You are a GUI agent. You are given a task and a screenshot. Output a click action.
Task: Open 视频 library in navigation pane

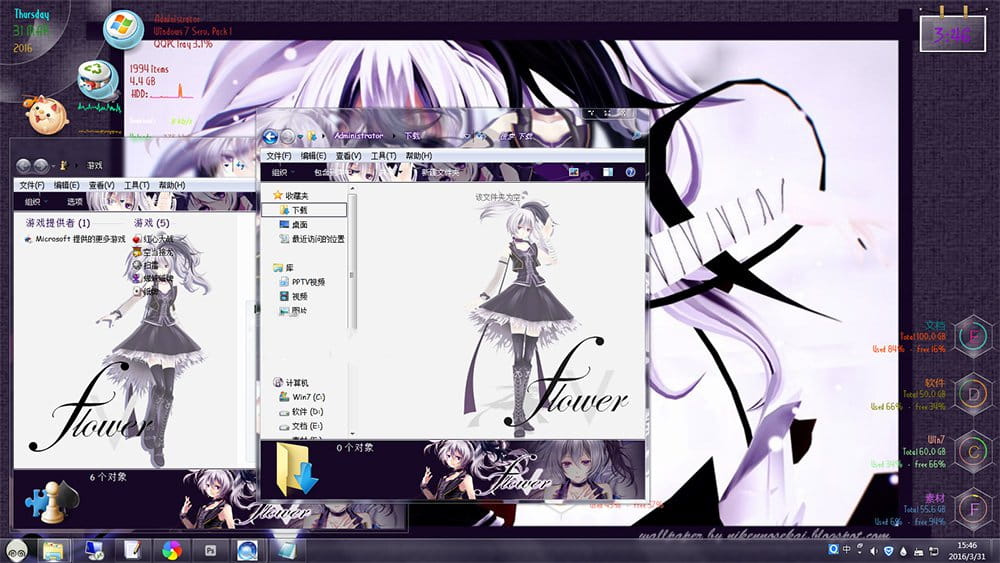pyautogui.click(x=293, y=296)
